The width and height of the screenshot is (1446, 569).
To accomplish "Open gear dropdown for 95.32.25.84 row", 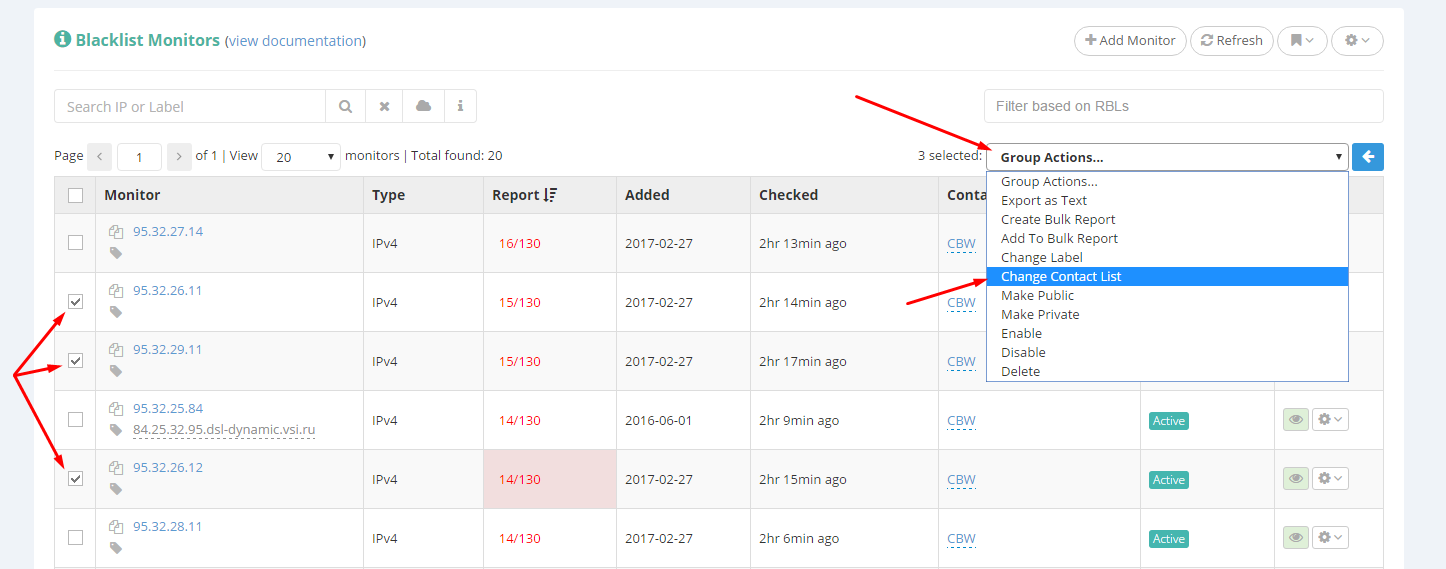I will (1330, 420).
